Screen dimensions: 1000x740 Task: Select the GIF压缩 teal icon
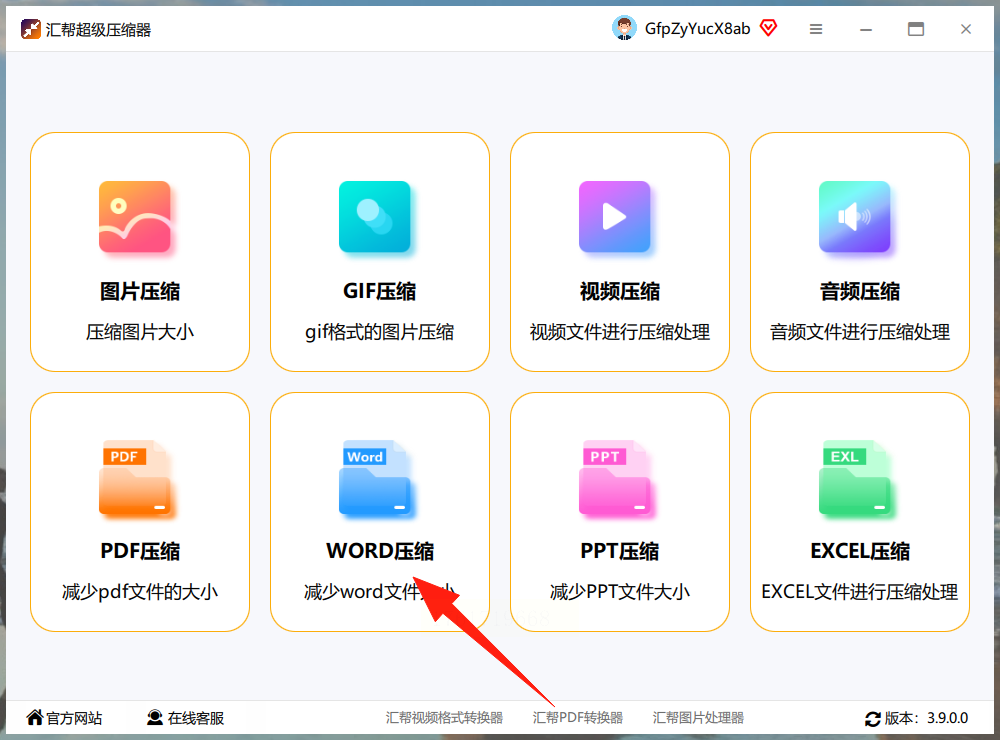374,217
